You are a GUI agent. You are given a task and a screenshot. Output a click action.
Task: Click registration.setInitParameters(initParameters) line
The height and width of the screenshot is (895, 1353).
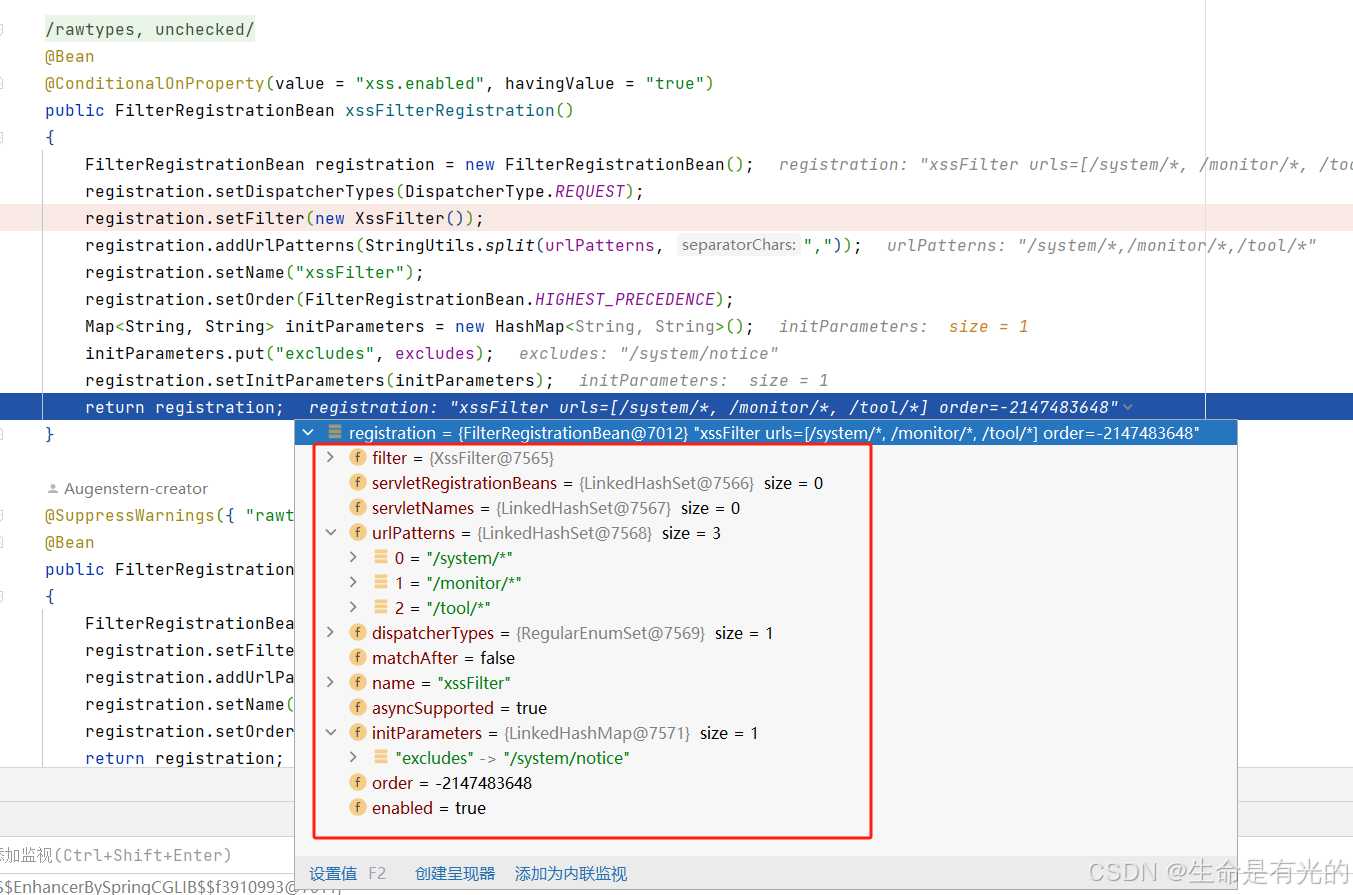coord(320,380)
